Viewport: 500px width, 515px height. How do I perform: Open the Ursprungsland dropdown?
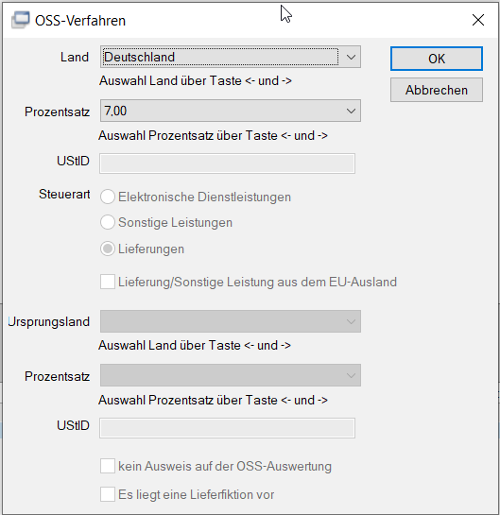click(230, 322)
